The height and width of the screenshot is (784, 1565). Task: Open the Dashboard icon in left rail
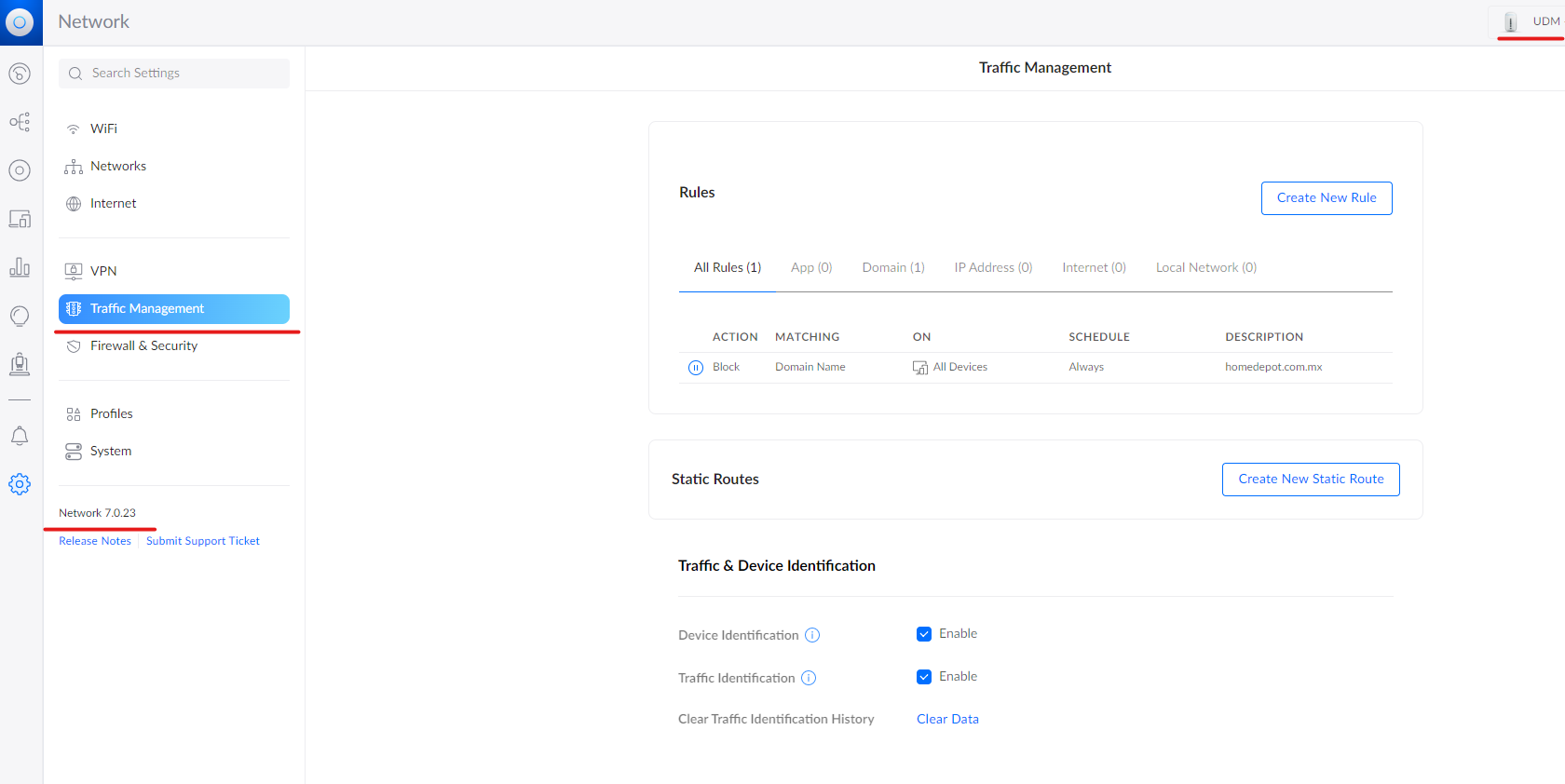click(x=20, y=74)
